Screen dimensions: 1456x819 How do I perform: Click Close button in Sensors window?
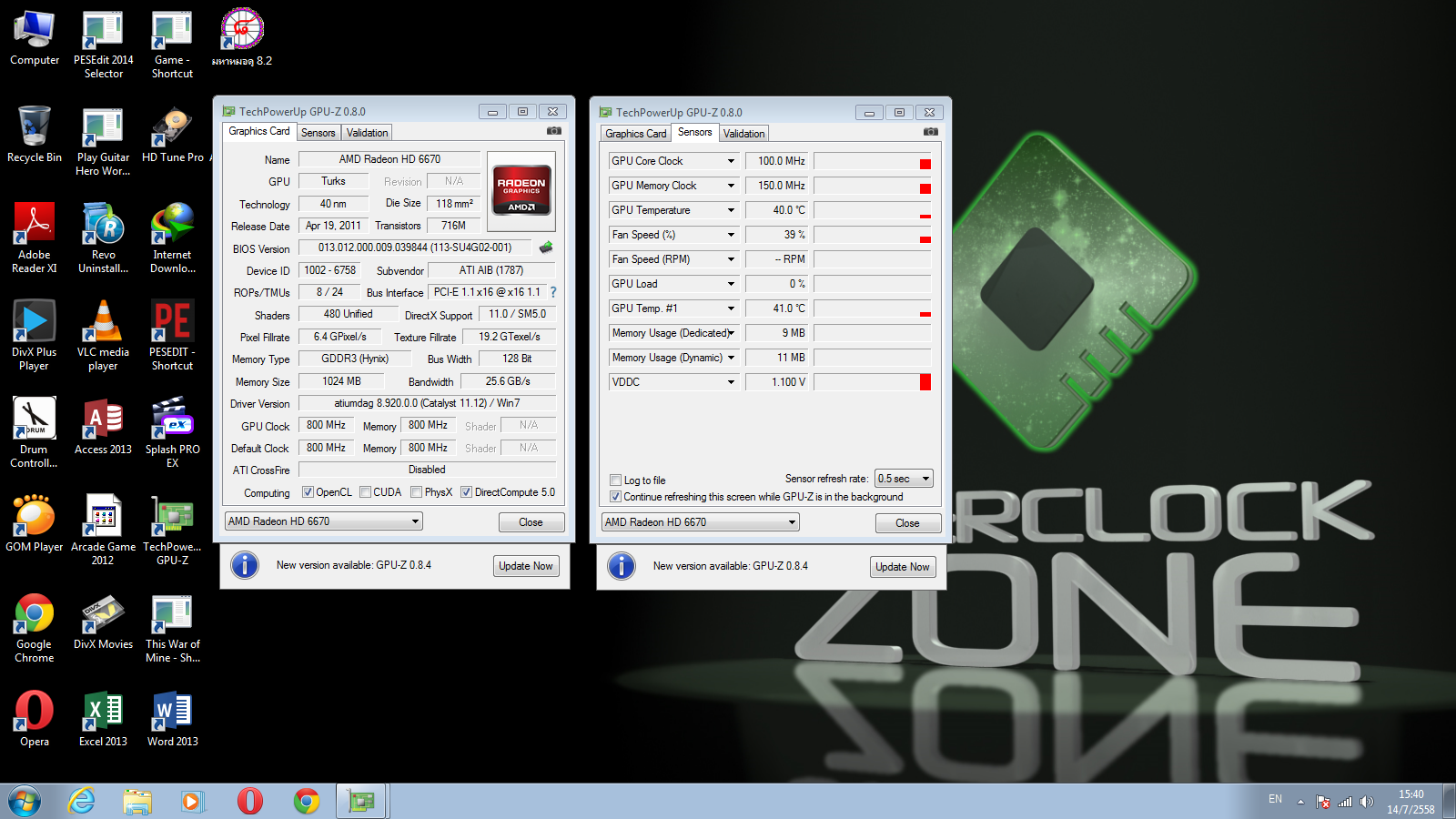coord(908,523)
